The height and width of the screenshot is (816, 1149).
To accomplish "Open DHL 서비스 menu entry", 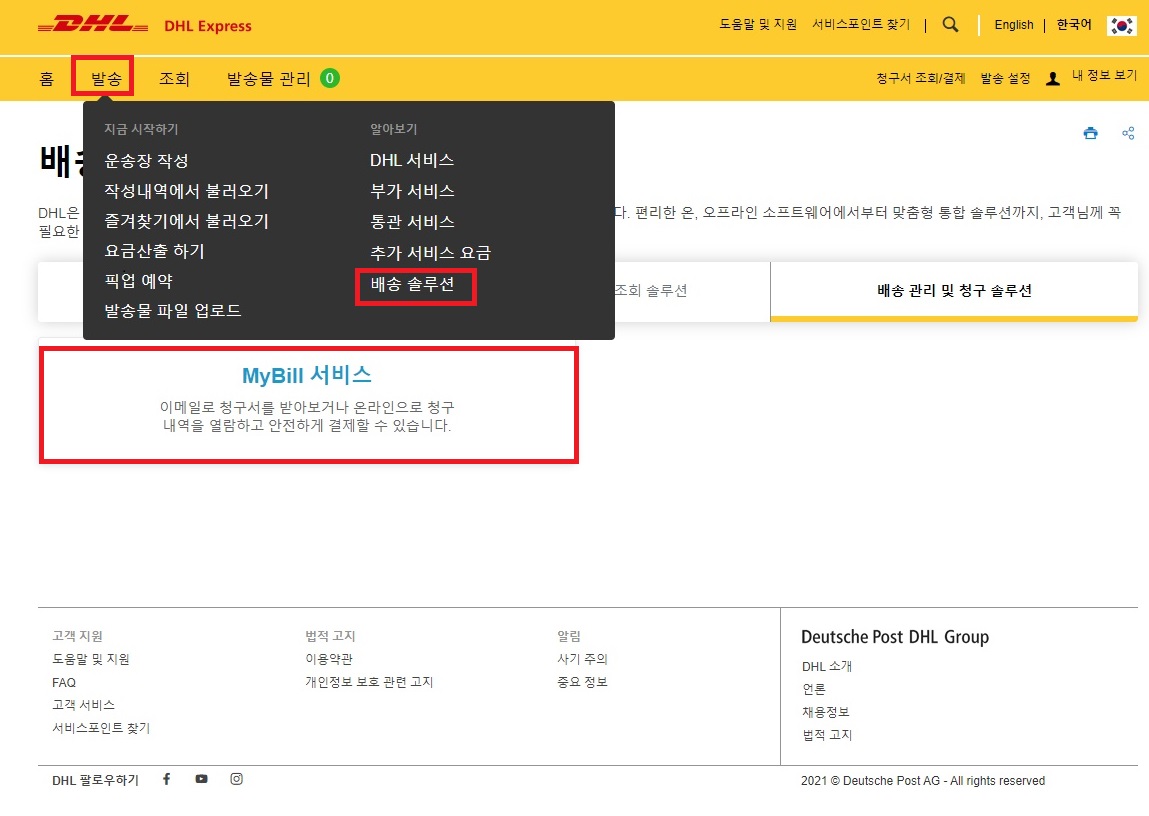I will 412,160.
